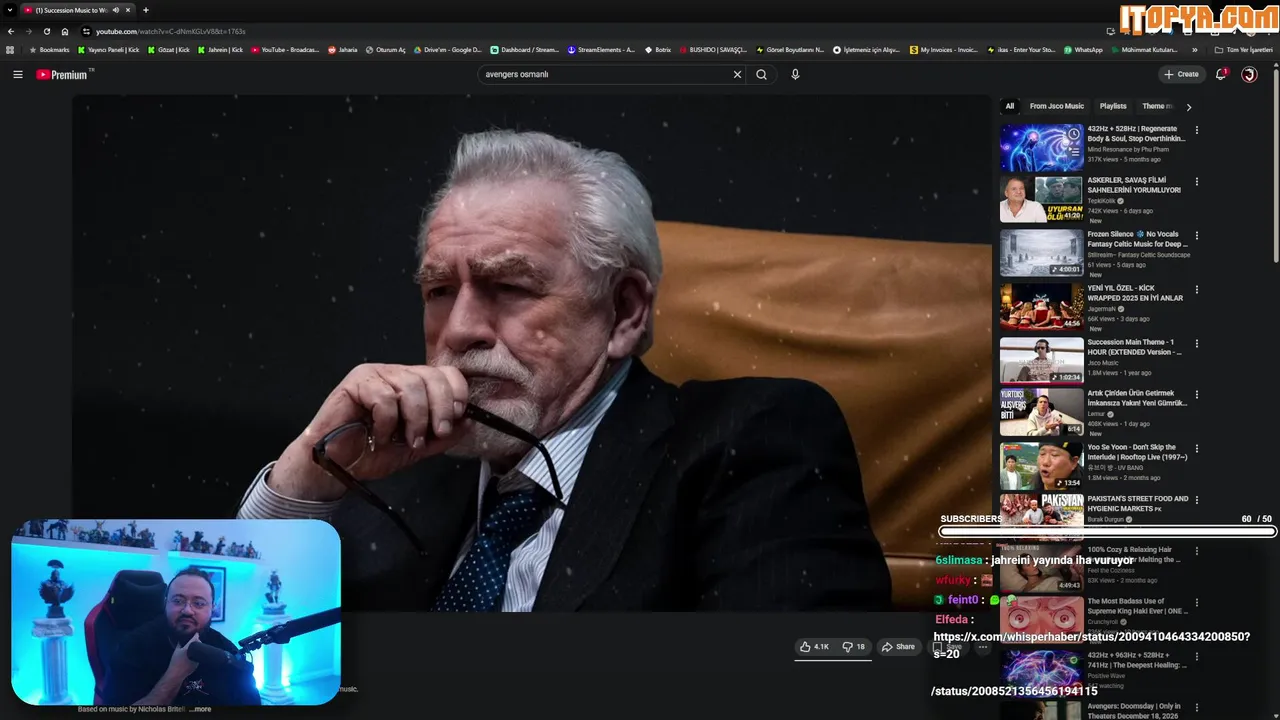Open options for 'Artık Çin'den Ürün Getirmek' video
Screen dimensions: 1280x720
(1196, 395)
